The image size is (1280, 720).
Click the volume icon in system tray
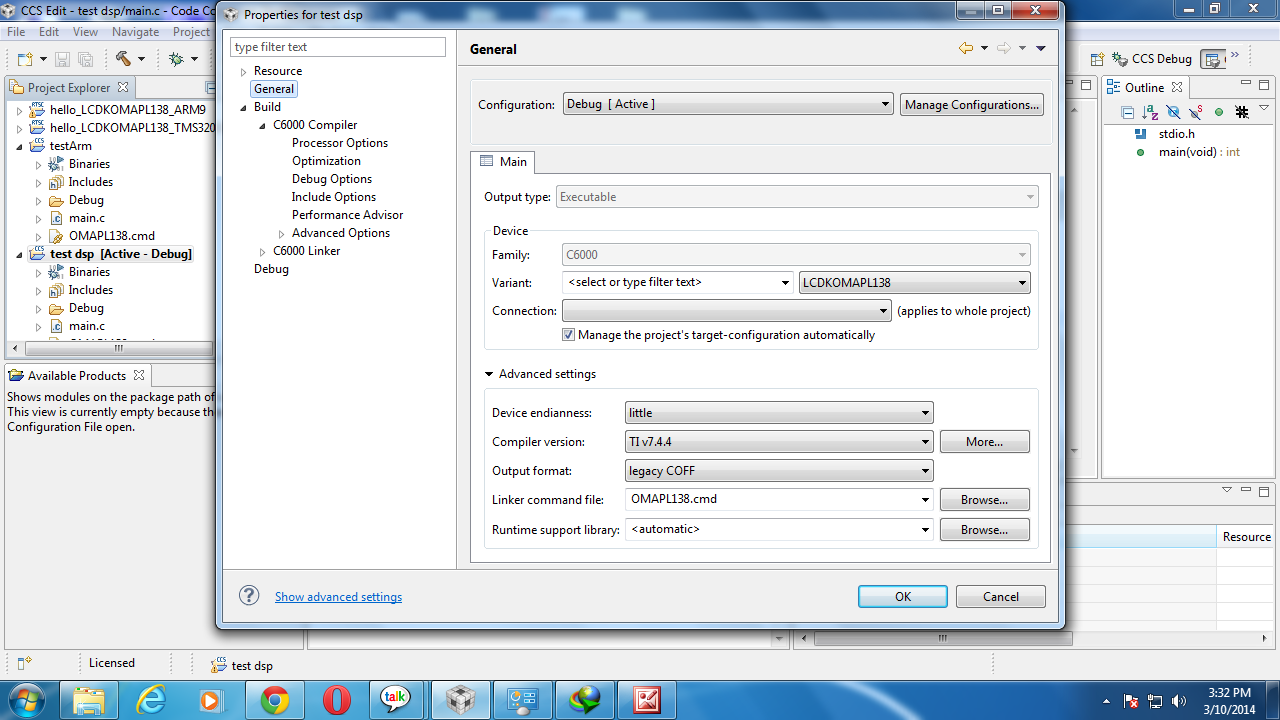pos(1178,701)
